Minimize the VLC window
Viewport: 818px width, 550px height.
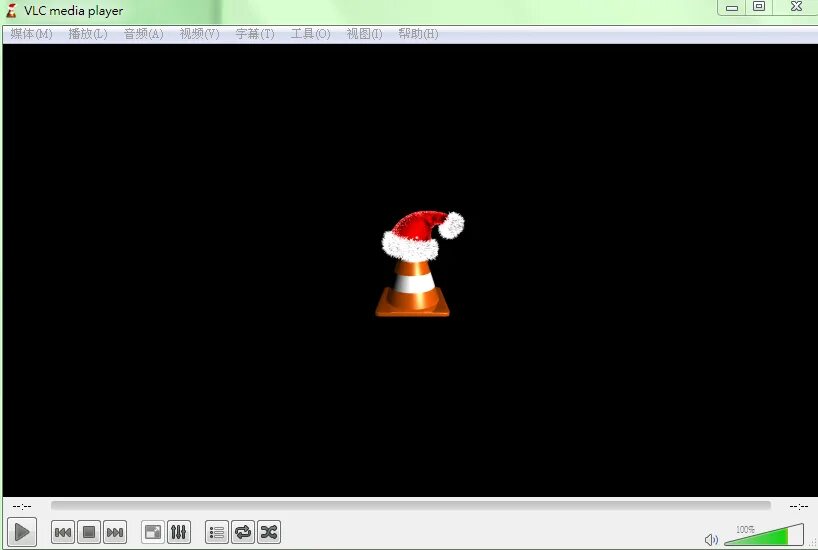pyautogui.click(x=732, y=7)
